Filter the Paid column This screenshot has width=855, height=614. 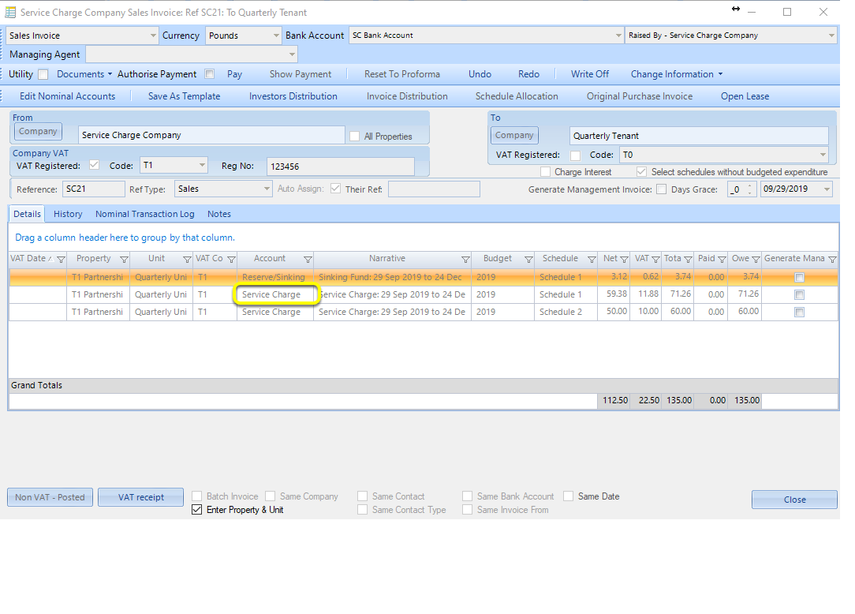coord(722,259)
